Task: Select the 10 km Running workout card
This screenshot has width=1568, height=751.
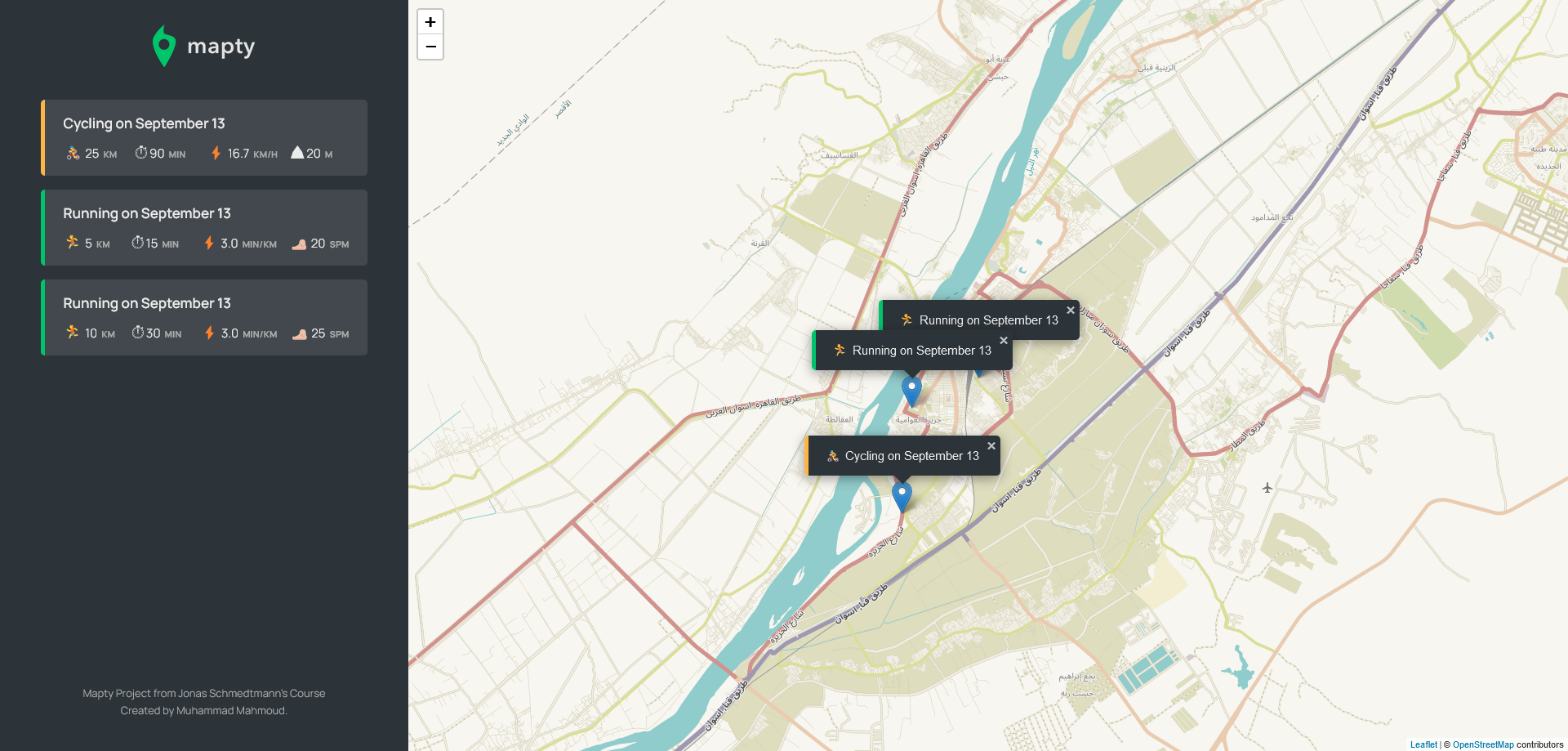Action: point(204,317)
